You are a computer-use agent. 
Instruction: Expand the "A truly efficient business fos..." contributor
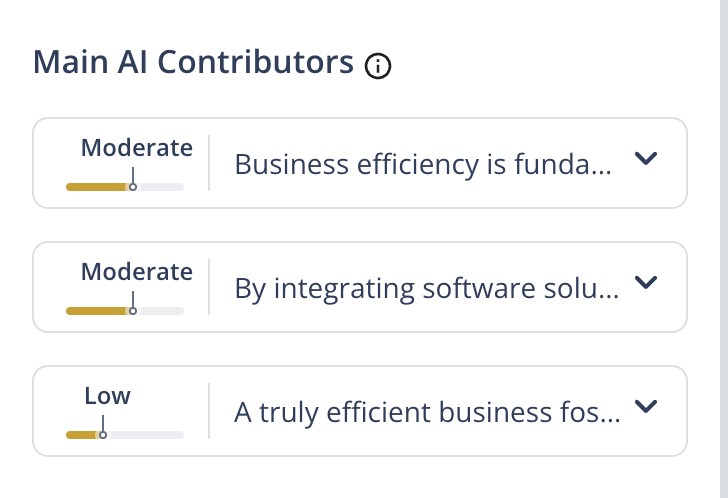coord(647,406)
